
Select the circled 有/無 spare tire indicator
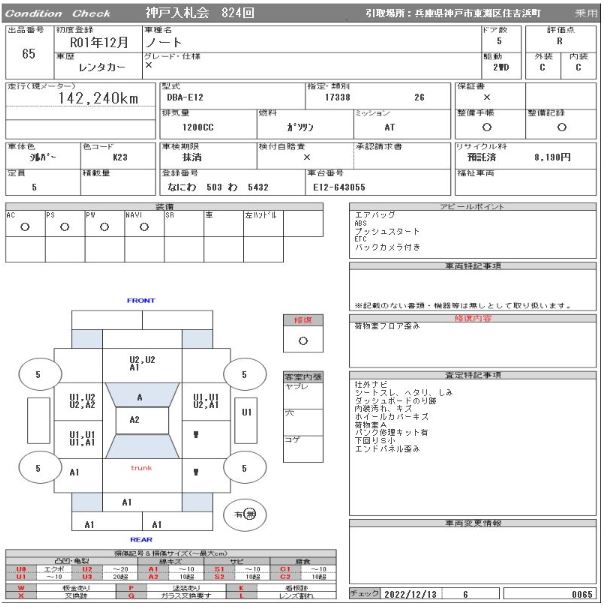tap(238, 514)
